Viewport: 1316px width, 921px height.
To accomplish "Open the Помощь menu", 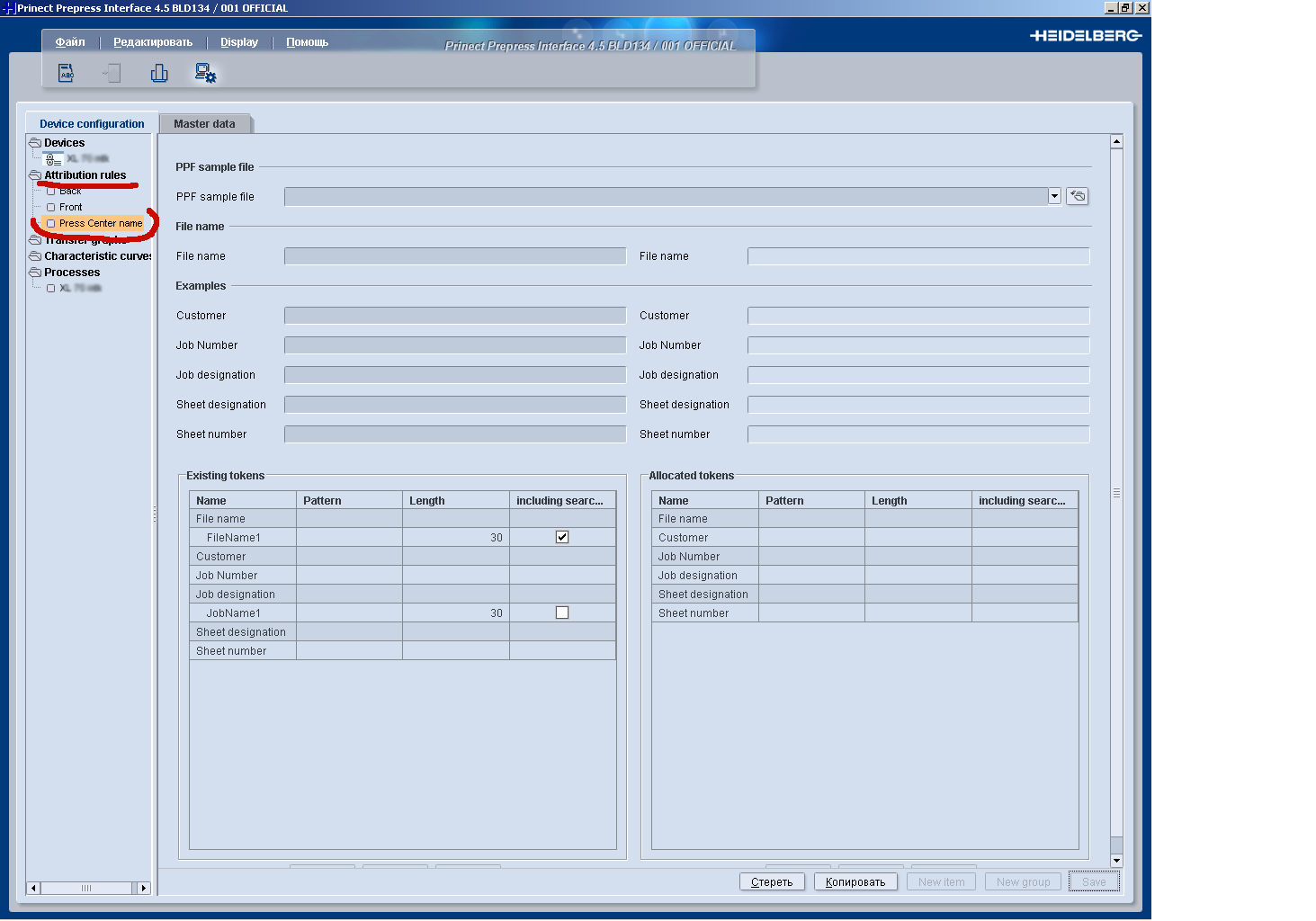I will coord(308,42).
